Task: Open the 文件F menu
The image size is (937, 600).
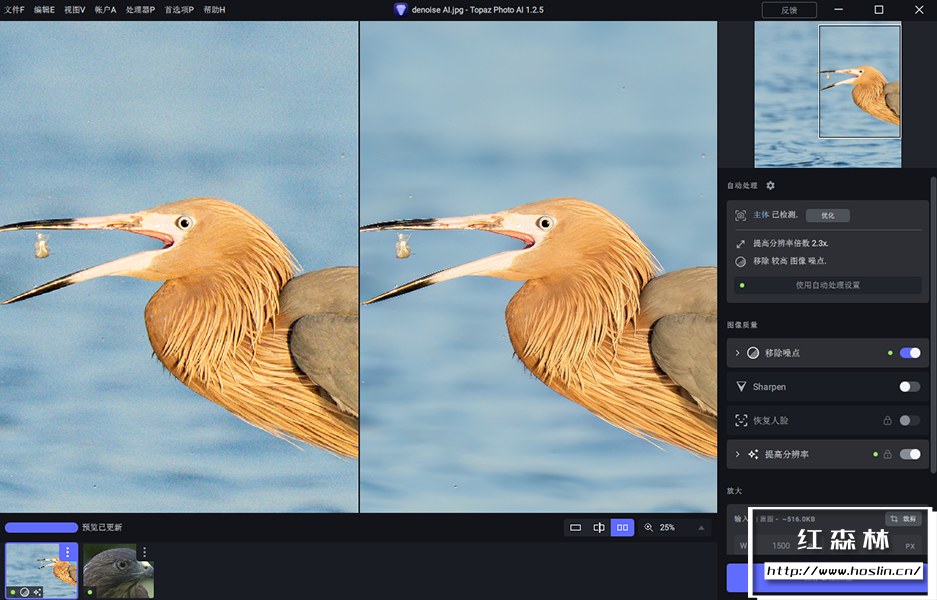Action: [15, 9]
